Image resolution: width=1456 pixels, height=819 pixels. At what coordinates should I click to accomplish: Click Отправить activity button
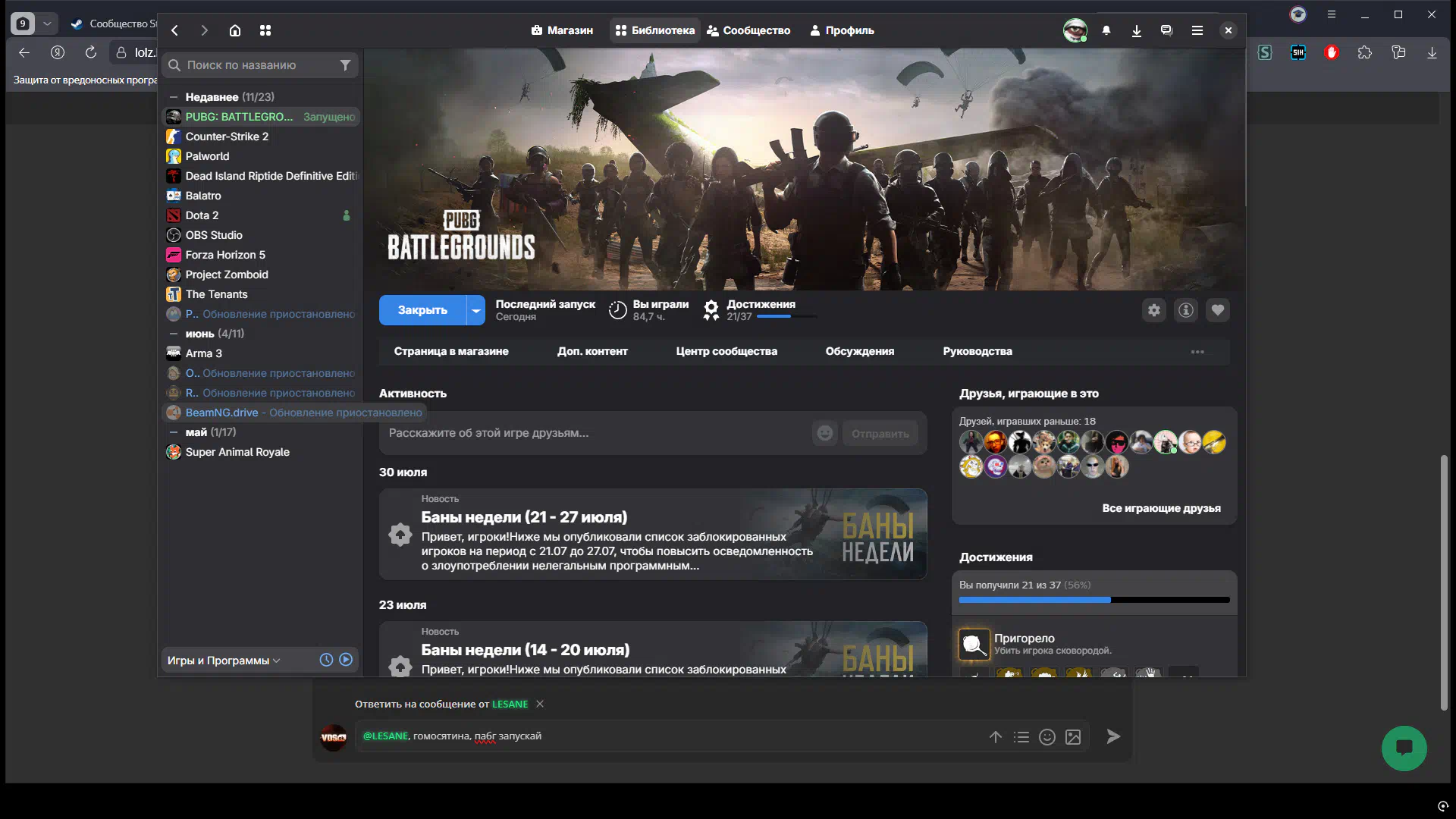point(880,434)
